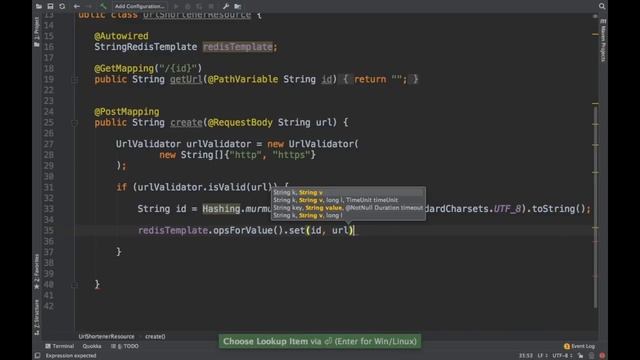The image size is (640, 360).
Task: Open the Favorites side panel tab
Action: 37,271
